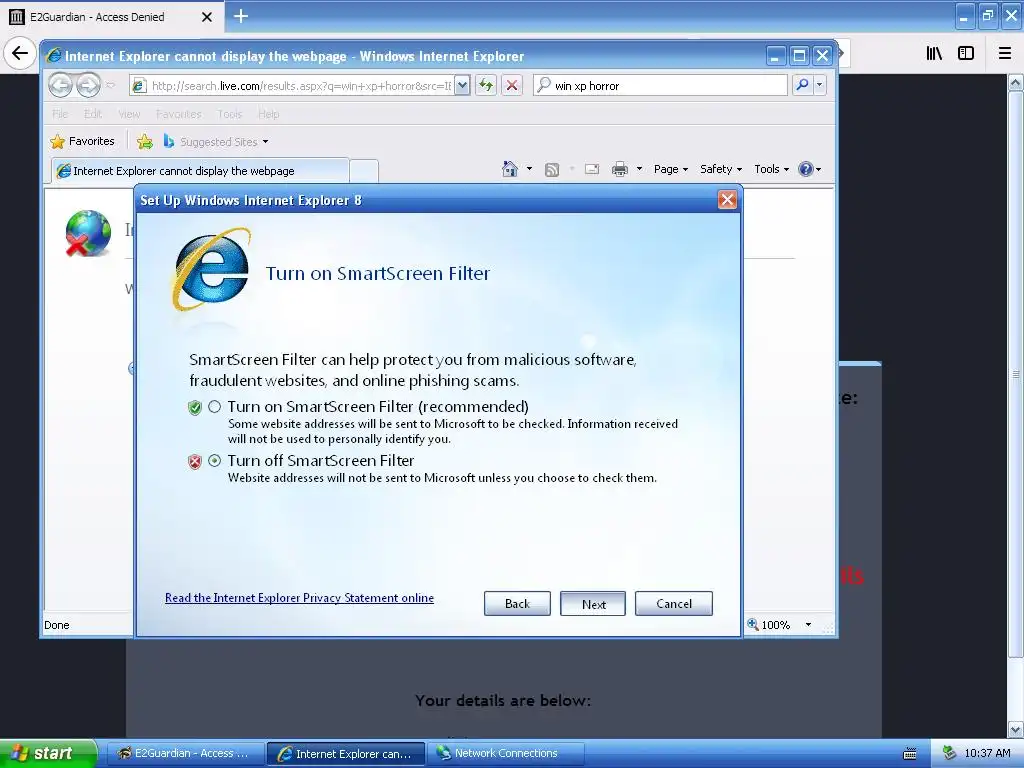Screen dimensions: 1024x768
Task: Click the network tray icon near clock
Action: click(948, 753)
